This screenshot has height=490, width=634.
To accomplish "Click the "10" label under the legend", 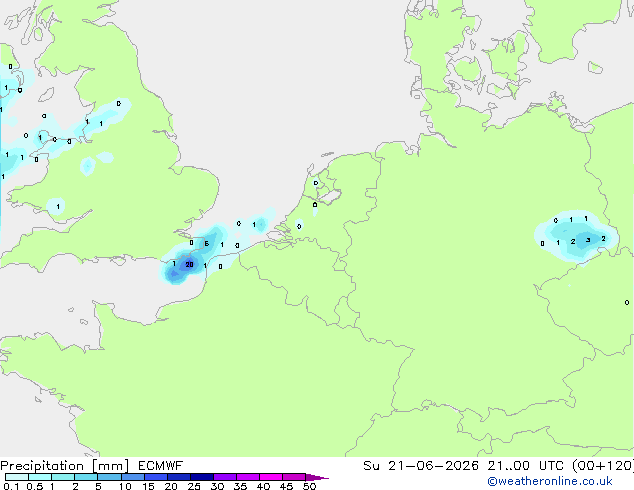I will (125, 486).
